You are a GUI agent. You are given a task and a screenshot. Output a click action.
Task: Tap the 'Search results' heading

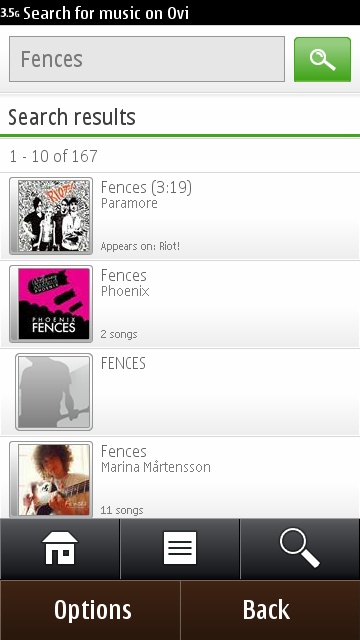click(x=72, y=117)
